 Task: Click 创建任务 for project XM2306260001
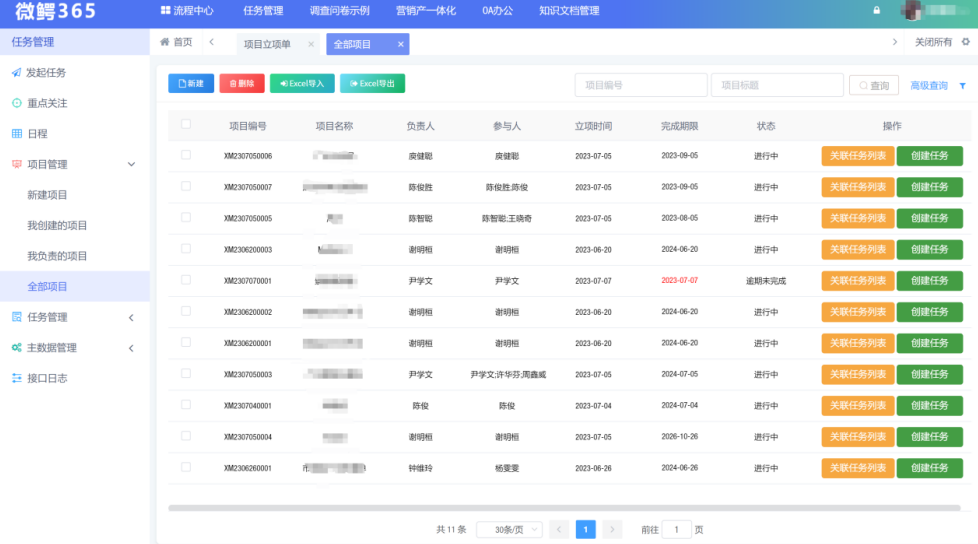pos(929,468)
